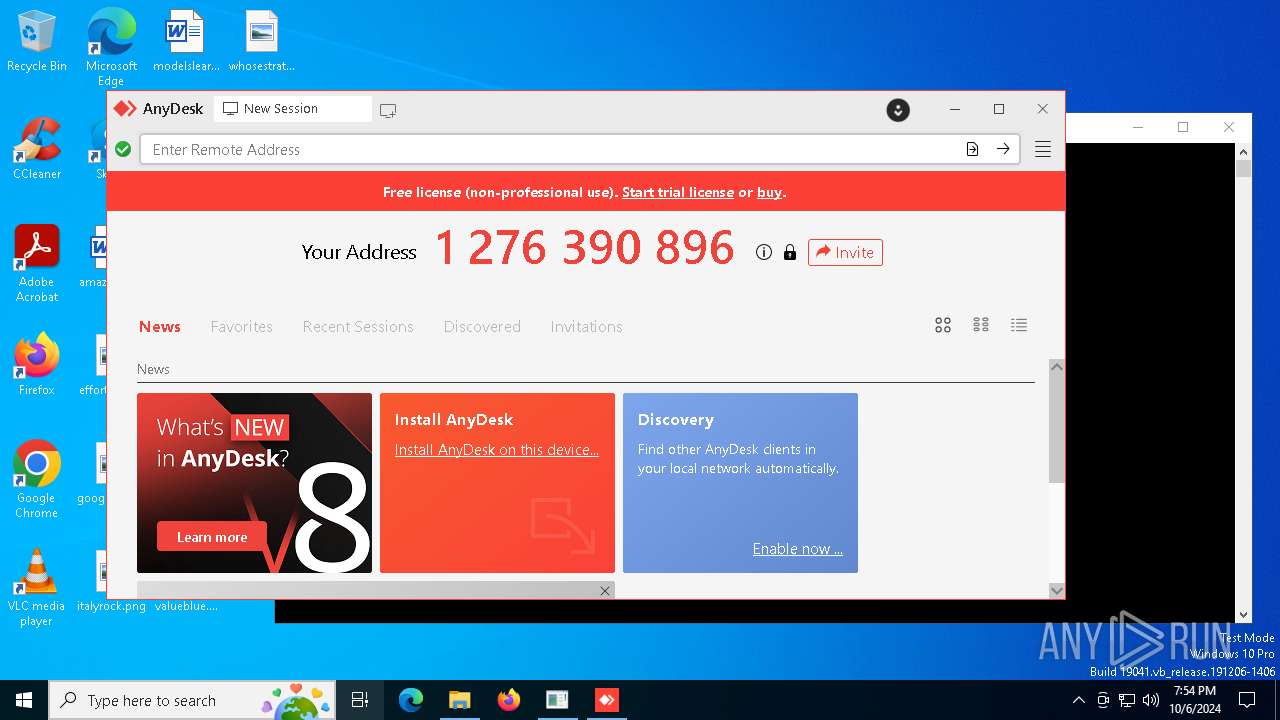Click the AnyDesk scrollbar down arrow

[x=1056, y=590]
